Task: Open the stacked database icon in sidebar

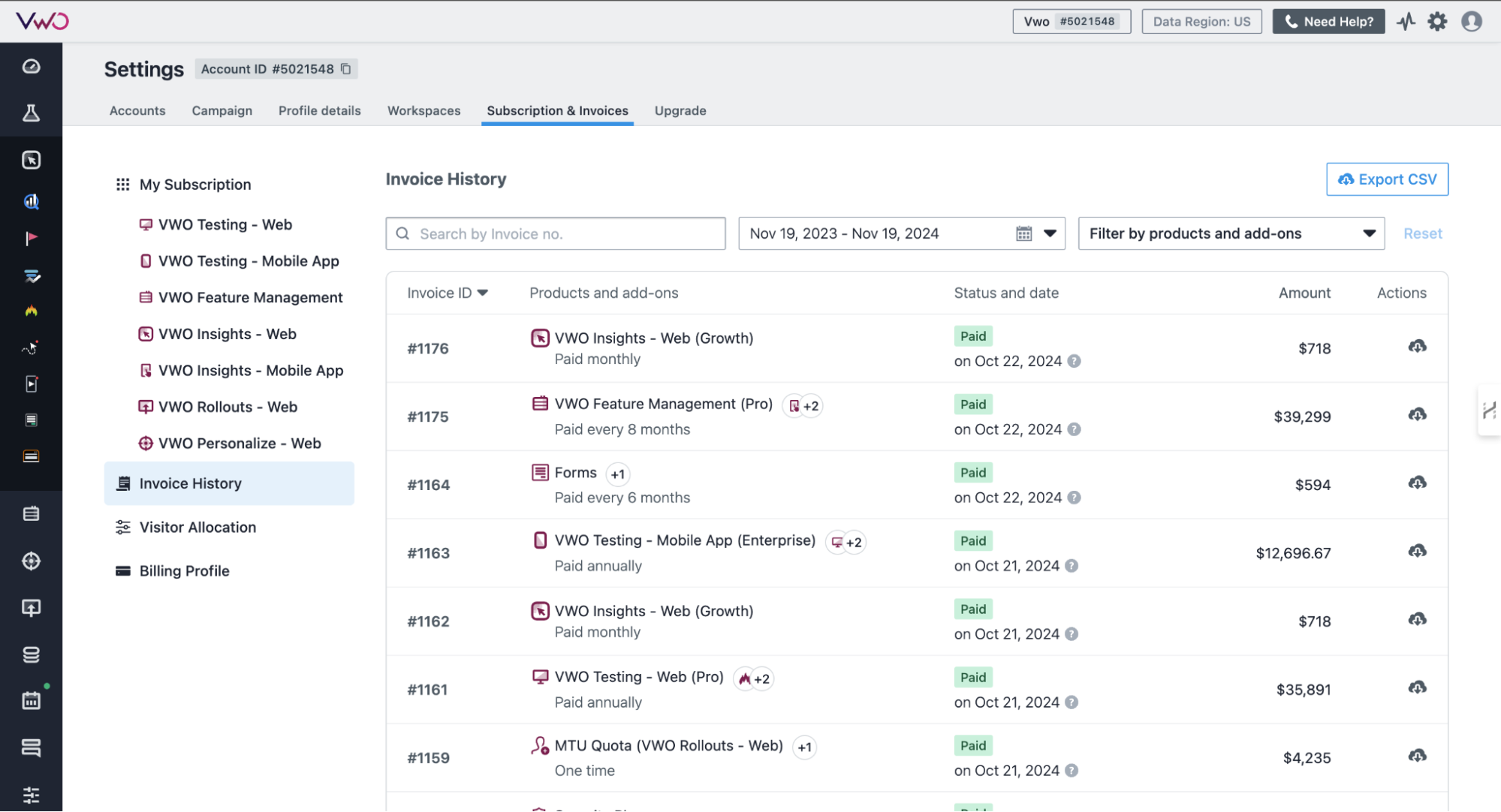Action: click(31, 654)
